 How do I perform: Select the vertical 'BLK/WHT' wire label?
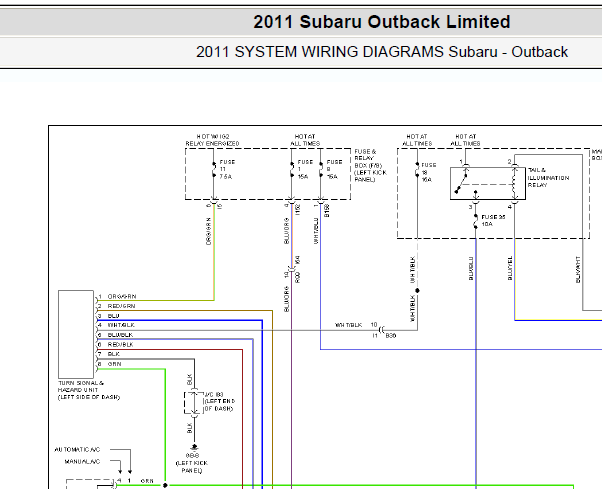tap(578, 270)
